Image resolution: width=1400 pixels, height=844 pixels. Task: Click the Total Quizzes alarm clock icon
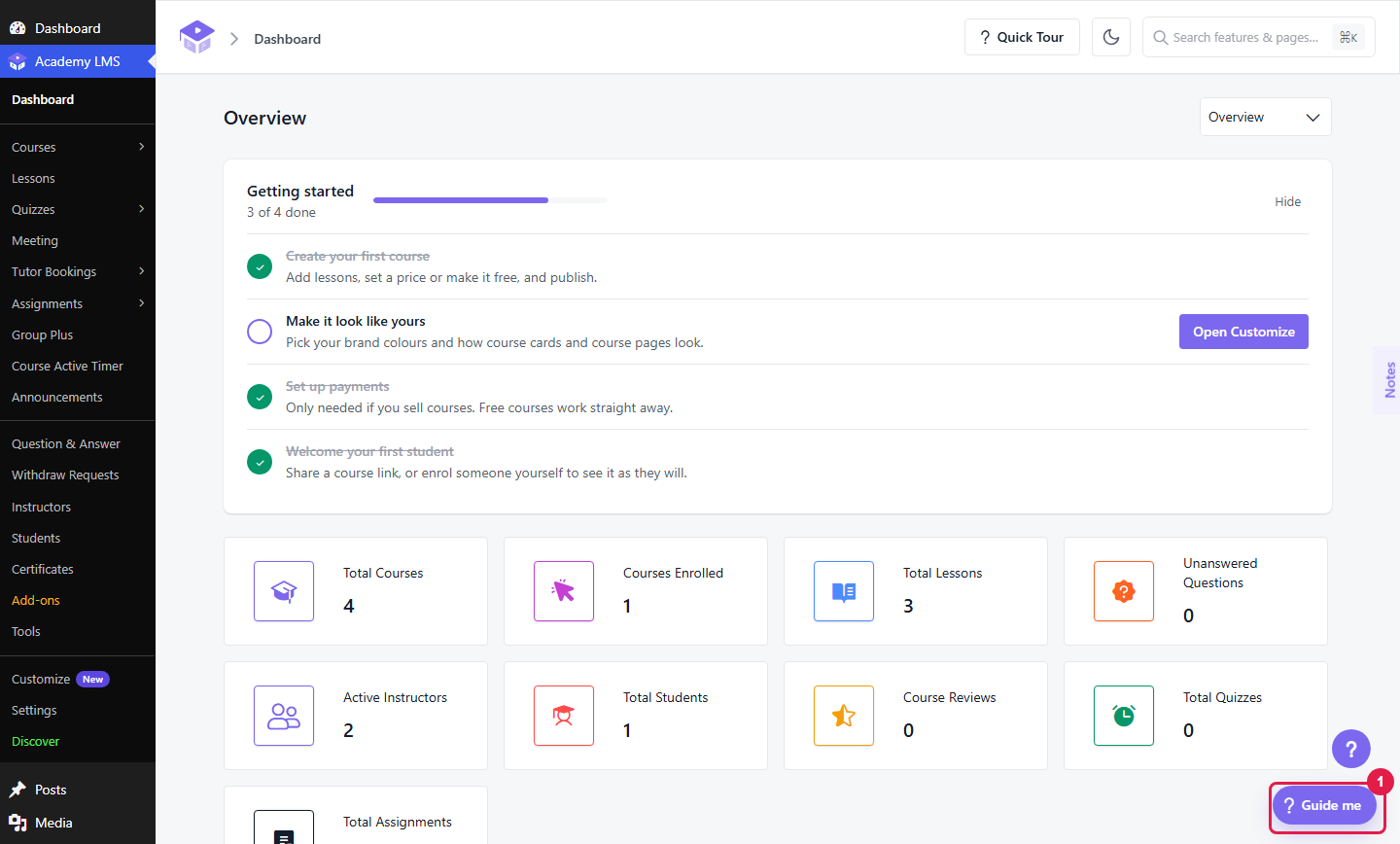tap(1124, 716)
